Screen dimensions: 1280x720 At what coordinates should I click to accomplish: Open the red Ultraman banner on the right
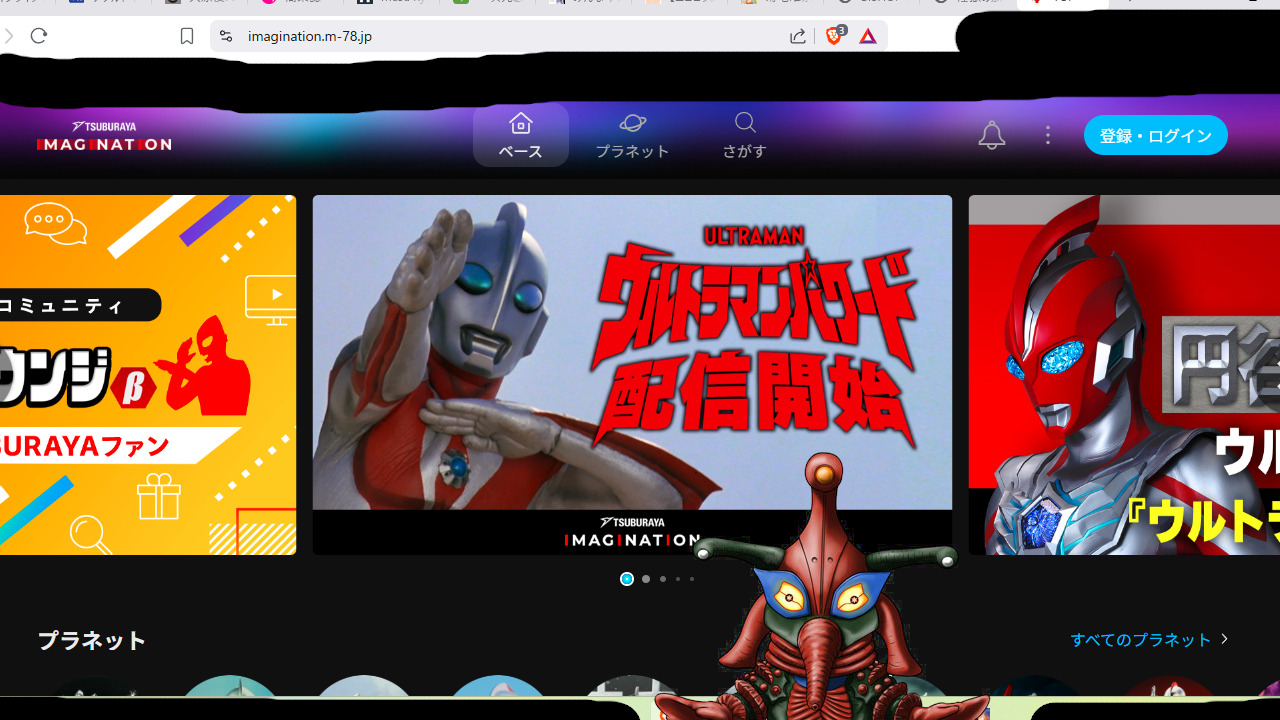(1124, 374)
